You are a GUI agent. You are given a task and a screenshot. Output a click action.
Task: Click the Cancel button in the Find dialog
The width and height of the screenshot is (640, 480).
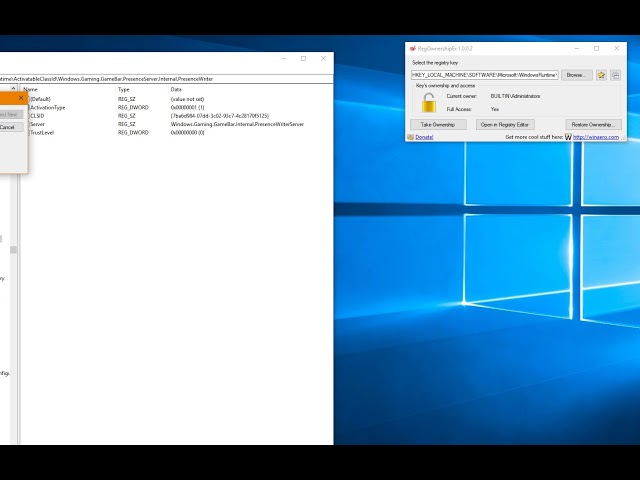click(x=7, y=127)
